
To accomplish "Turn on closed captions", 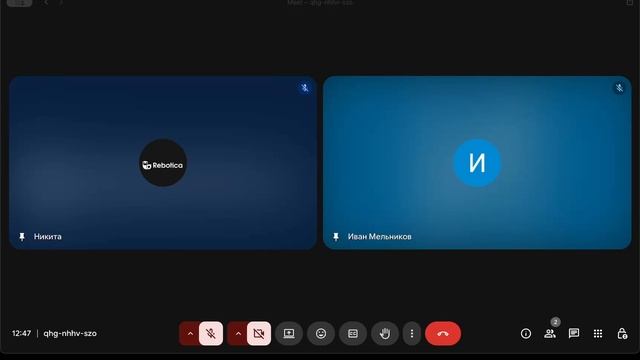I will [x=353, y=333].
